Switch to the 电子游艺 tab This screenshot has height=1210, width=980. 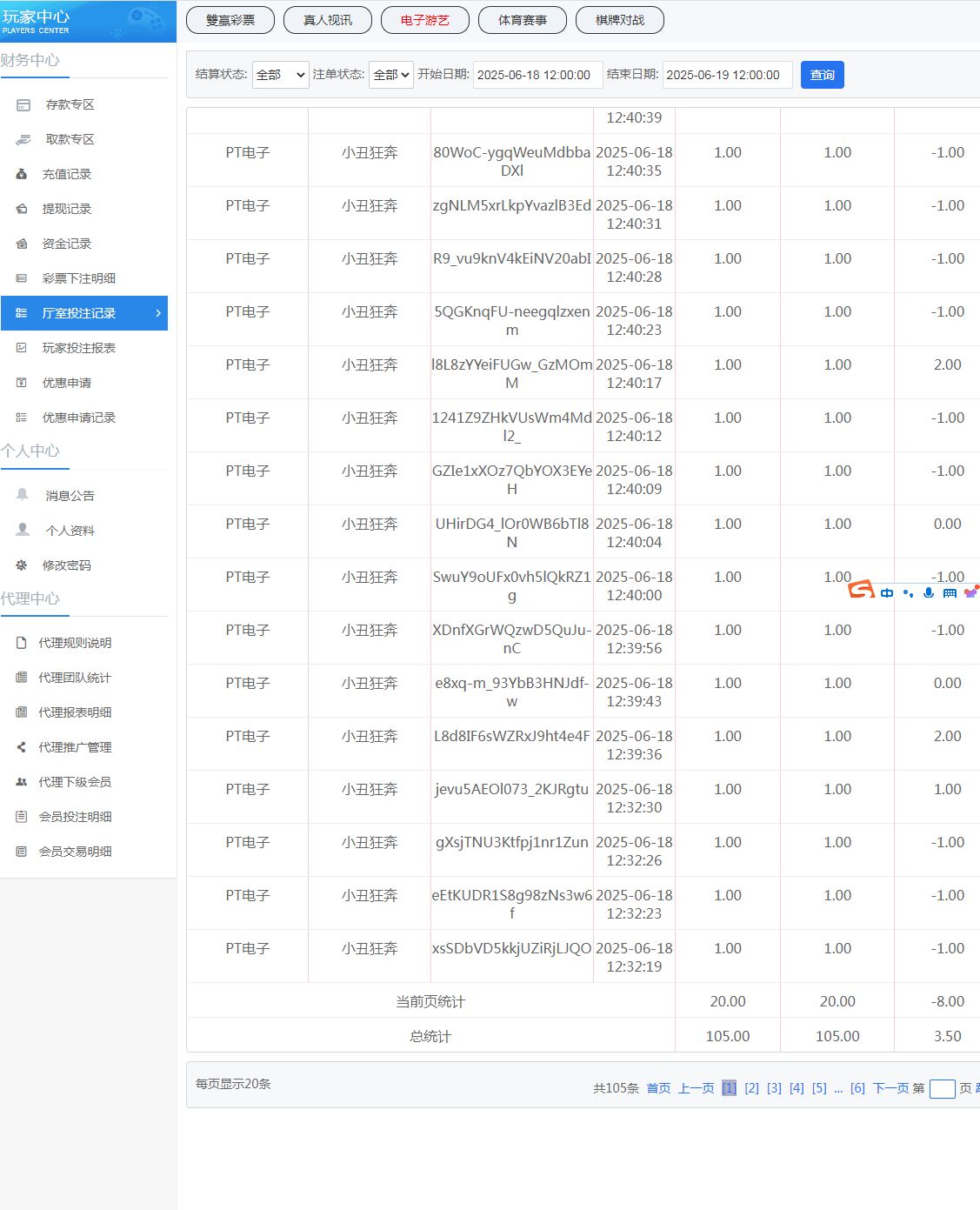(424, 20)
